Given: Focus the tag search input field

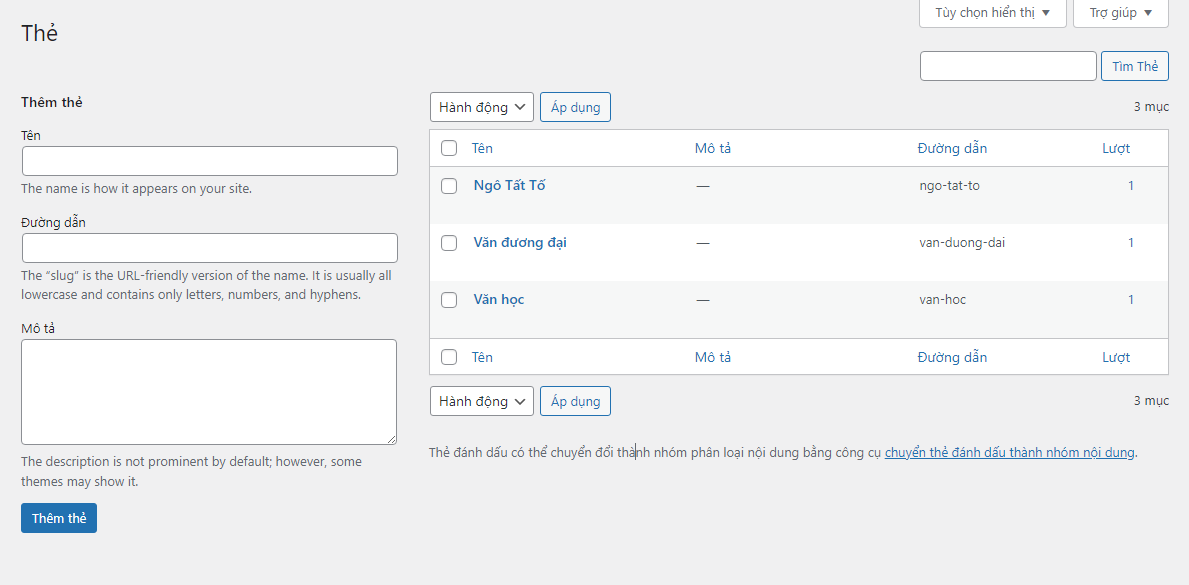Looking at the screenshot, I should (1007, 66).
